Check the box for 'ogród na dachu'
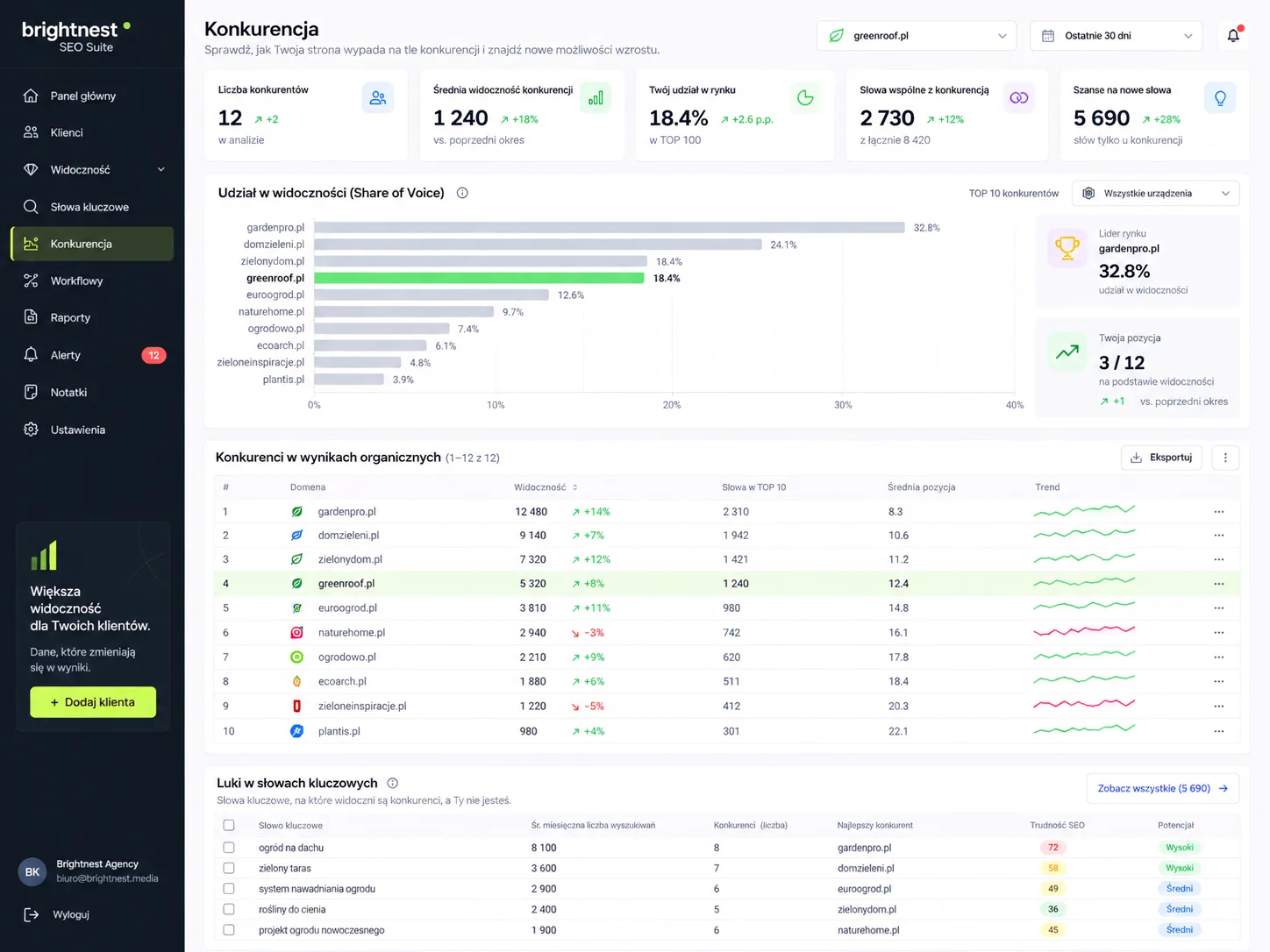1270x952 pixels. click(x=229, y=848)
